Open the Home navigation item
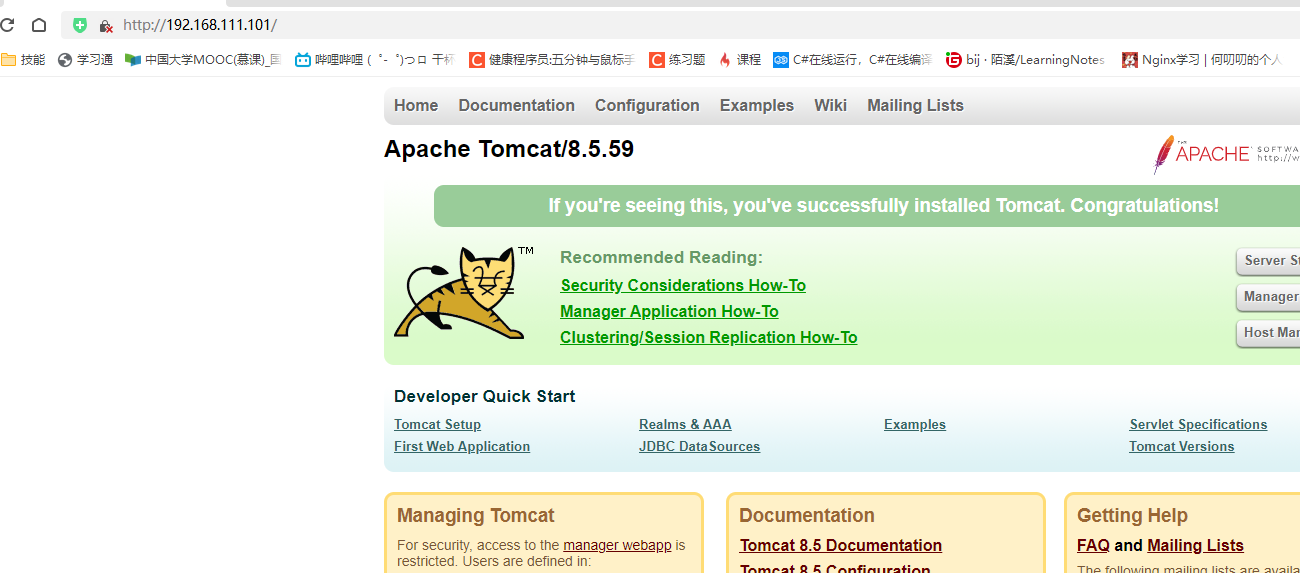 416,105
